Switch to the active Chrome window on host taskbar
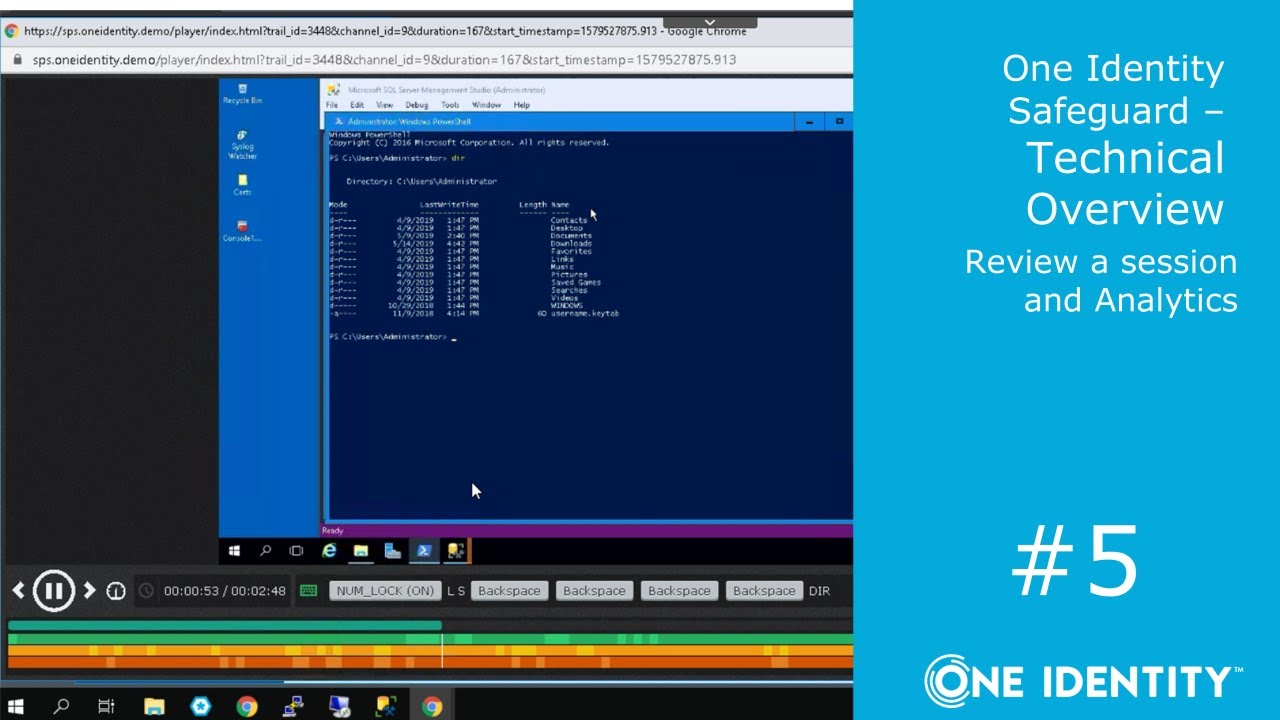This screenshot has height=720, width=1280. click(431, 707)
